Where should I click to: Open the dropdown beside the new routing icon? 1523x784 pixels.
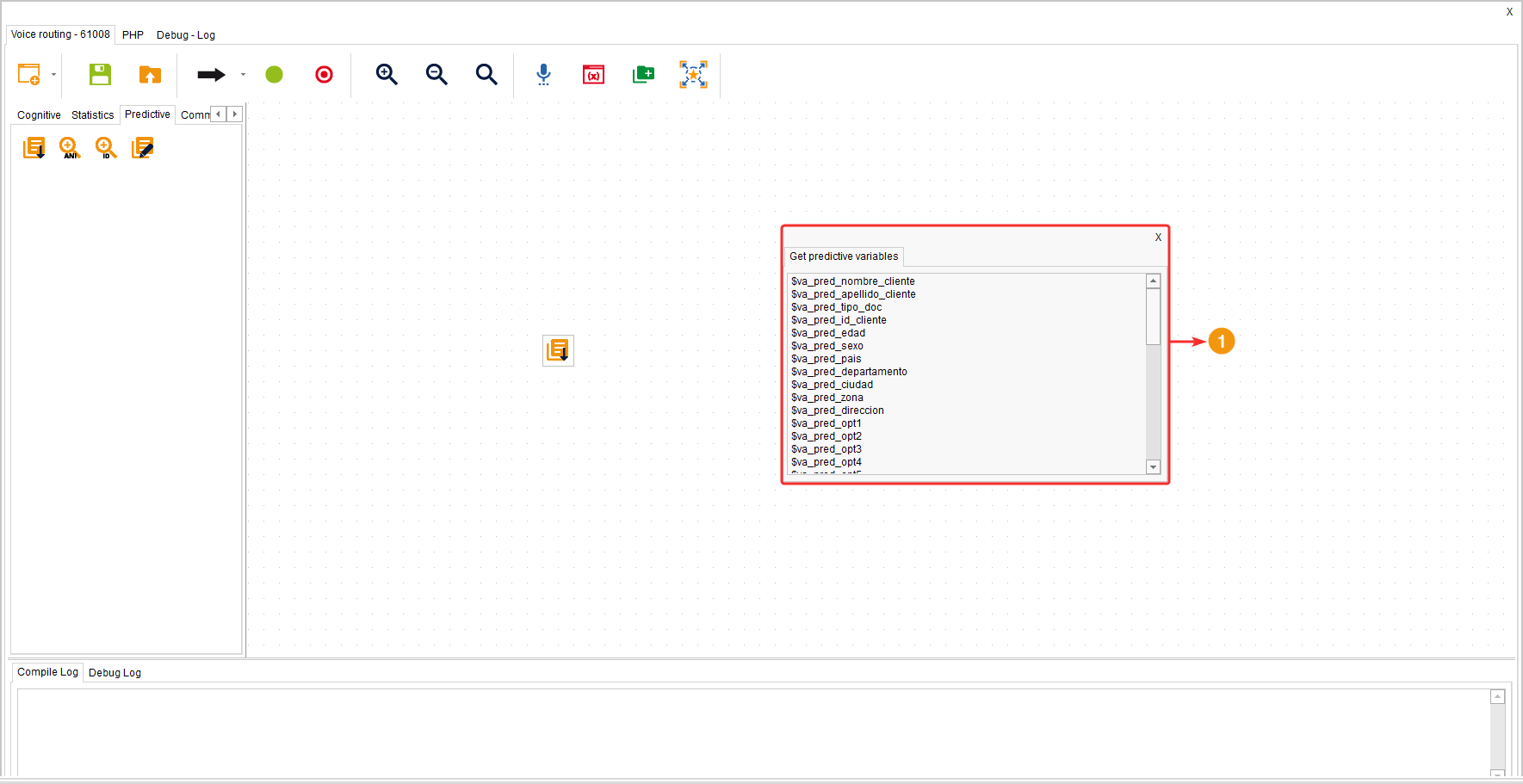point(53,75)
